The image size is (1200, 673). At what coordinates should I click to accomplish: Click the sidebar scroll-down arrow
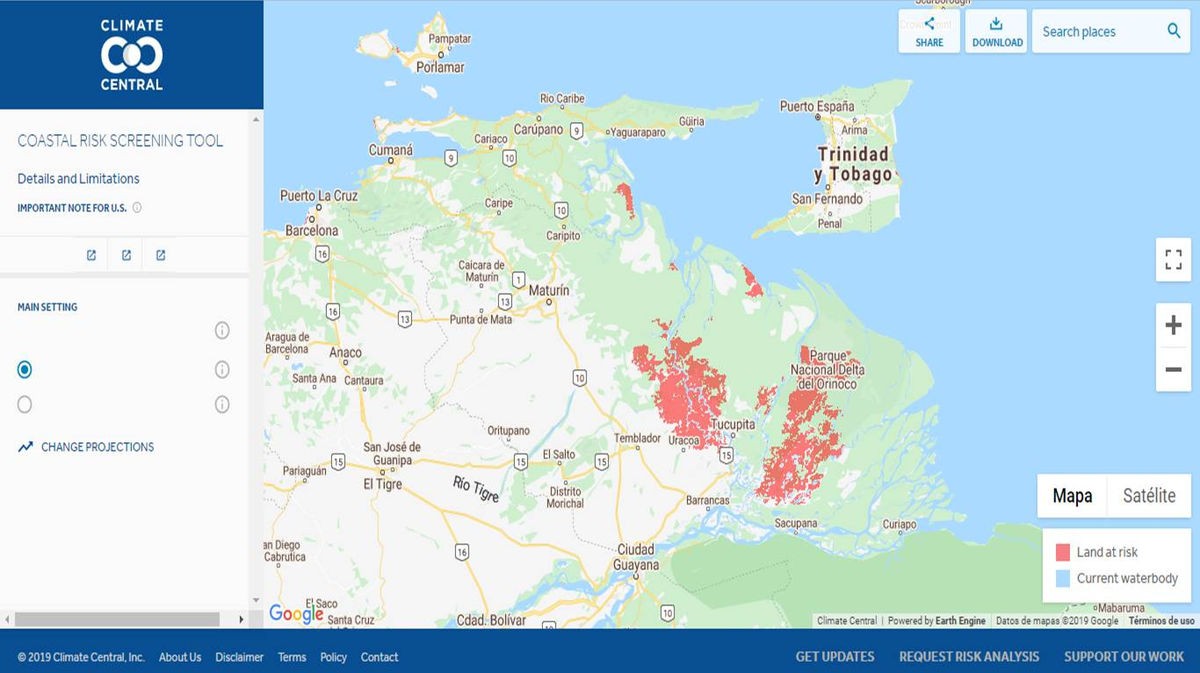pos(255,600)
